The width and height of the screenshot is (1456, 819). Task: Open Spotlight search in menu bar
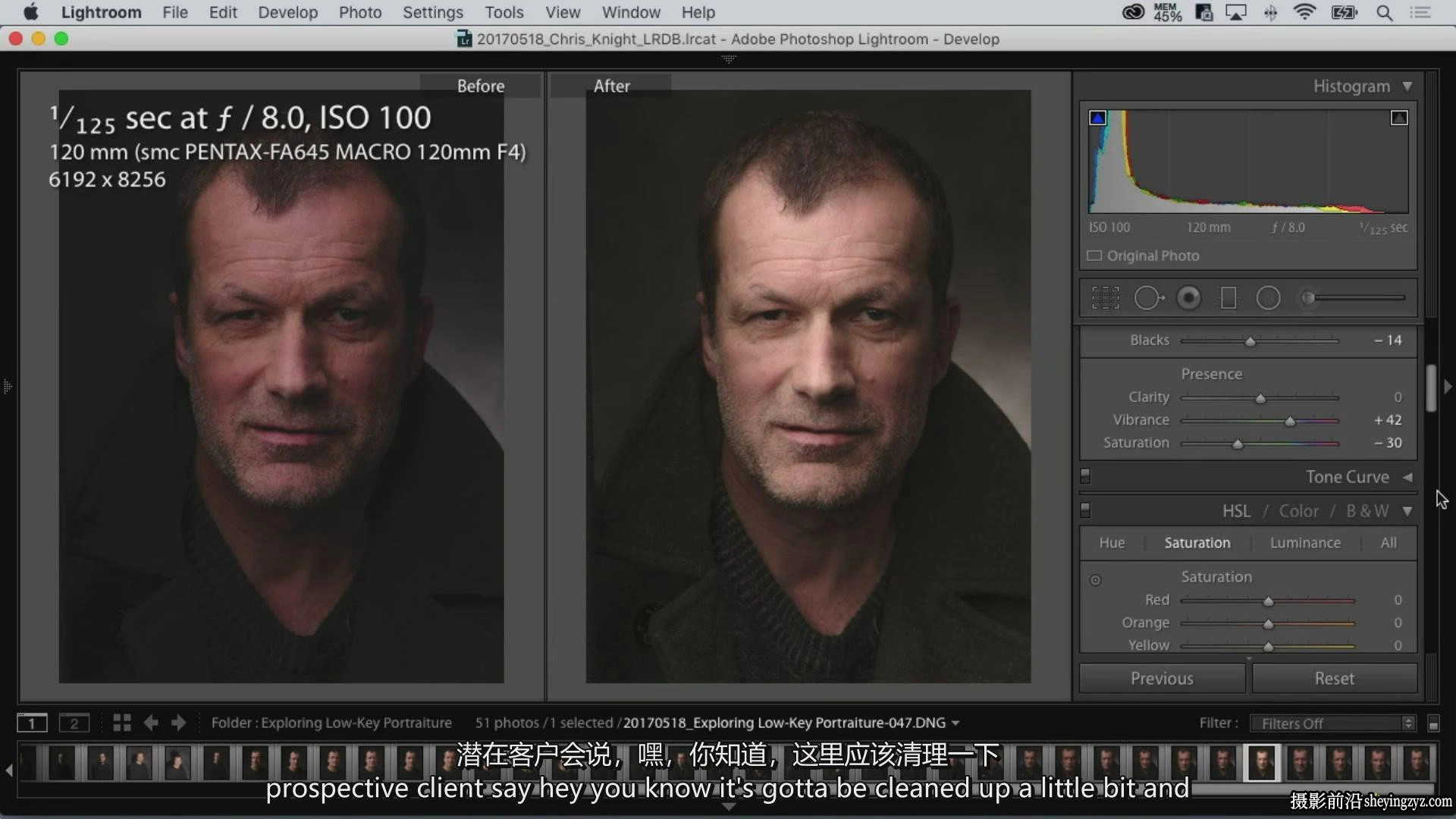pos(1385,13)
